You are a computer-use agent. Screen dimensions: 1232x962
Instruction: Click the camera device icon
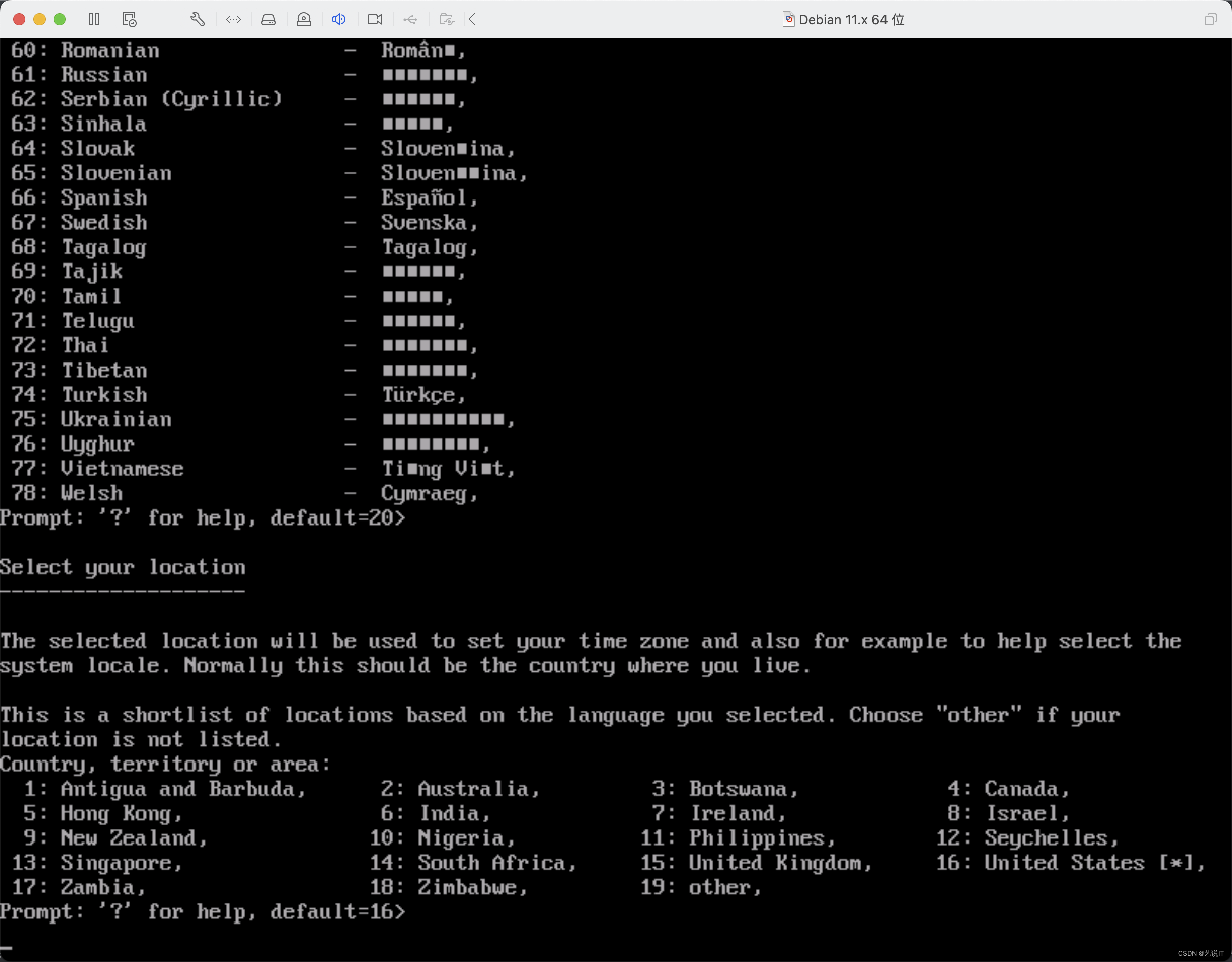coord(374,20)
